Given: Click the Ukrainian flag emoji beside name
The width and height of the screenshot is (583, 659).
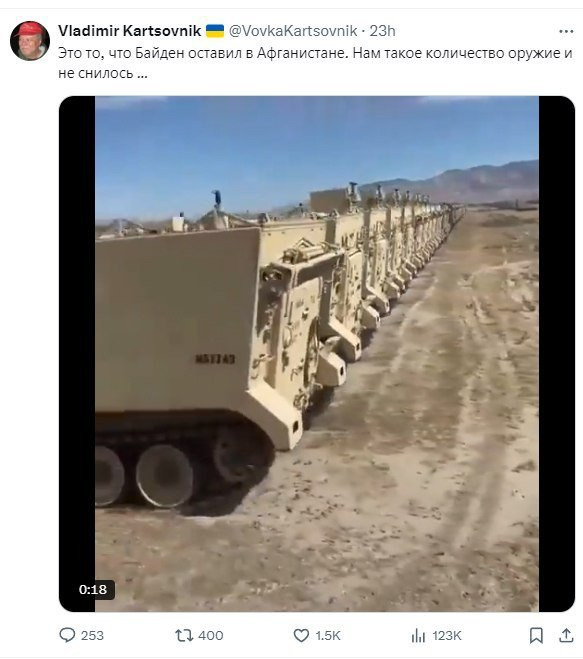Looking at the screenshot, I should [215, 31].
